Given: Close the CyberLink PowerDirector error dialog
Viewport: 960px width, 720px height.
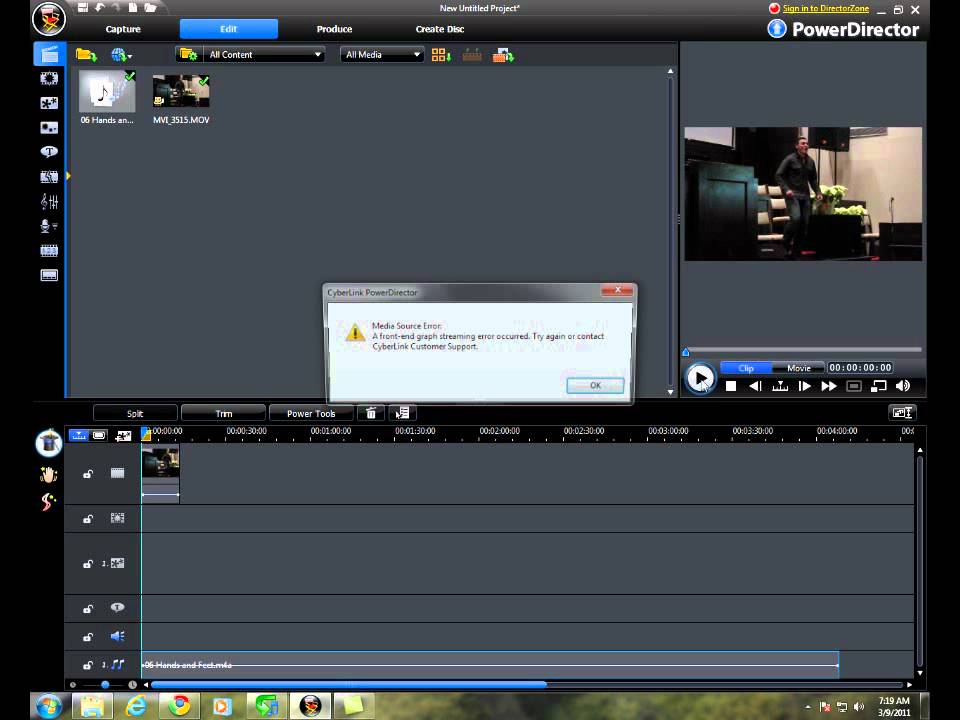Looking at the screenshot, I should [x=618, y=290].
